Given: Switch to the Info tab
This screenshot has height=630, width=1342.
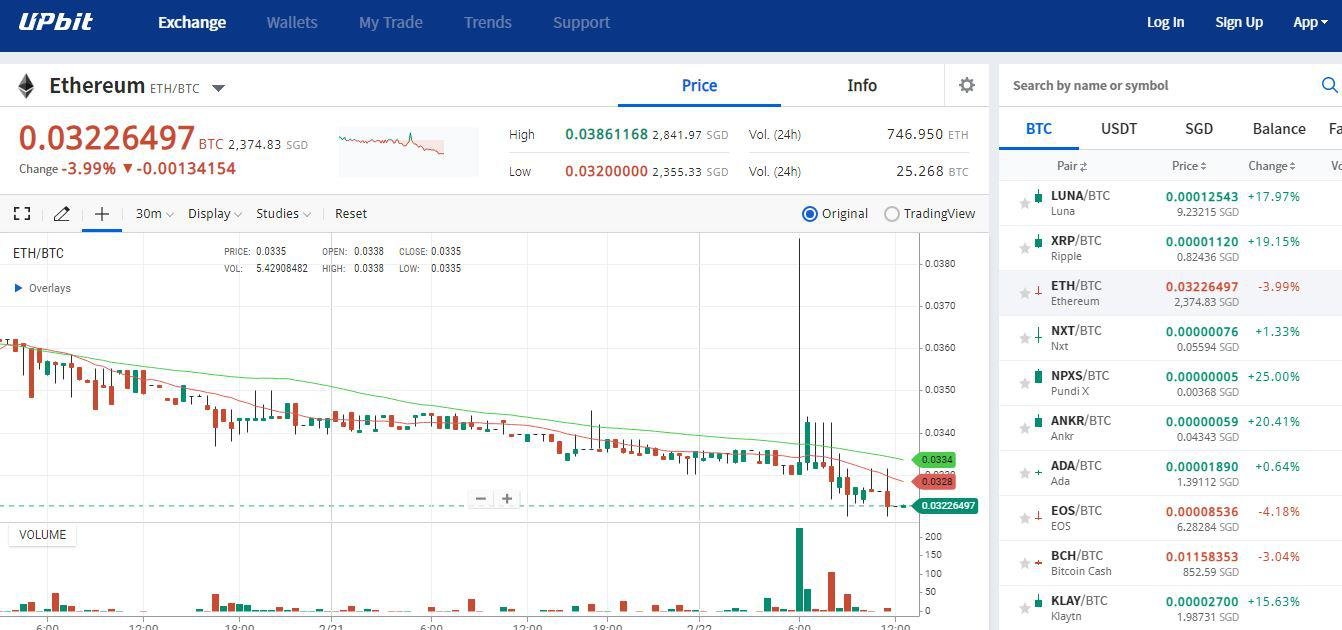Looking at the screenshot, I should [861, 85].
